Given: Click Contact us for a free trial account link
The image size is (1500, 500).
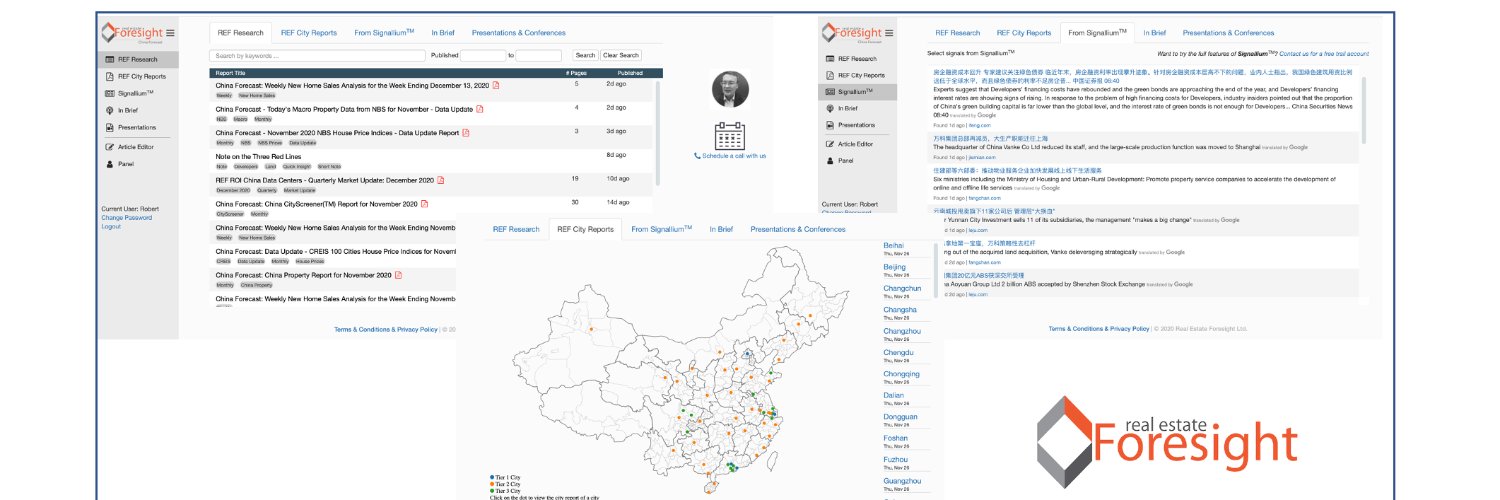Looking at the screenshot, I should (1324, 53).
